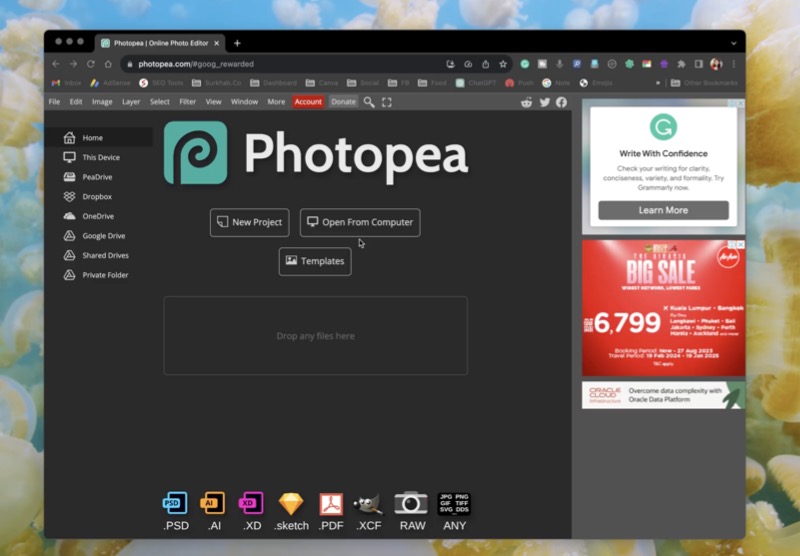Open the Select menu

pos(160,102)
